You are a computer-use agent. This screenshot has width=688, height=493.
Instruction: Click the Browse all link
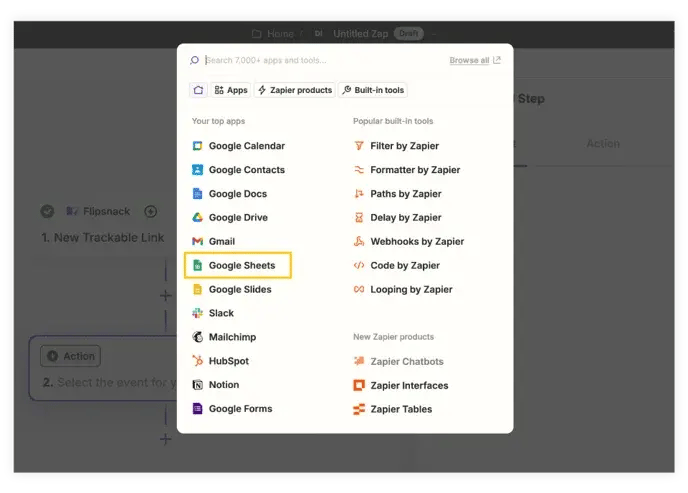point(475,60)
